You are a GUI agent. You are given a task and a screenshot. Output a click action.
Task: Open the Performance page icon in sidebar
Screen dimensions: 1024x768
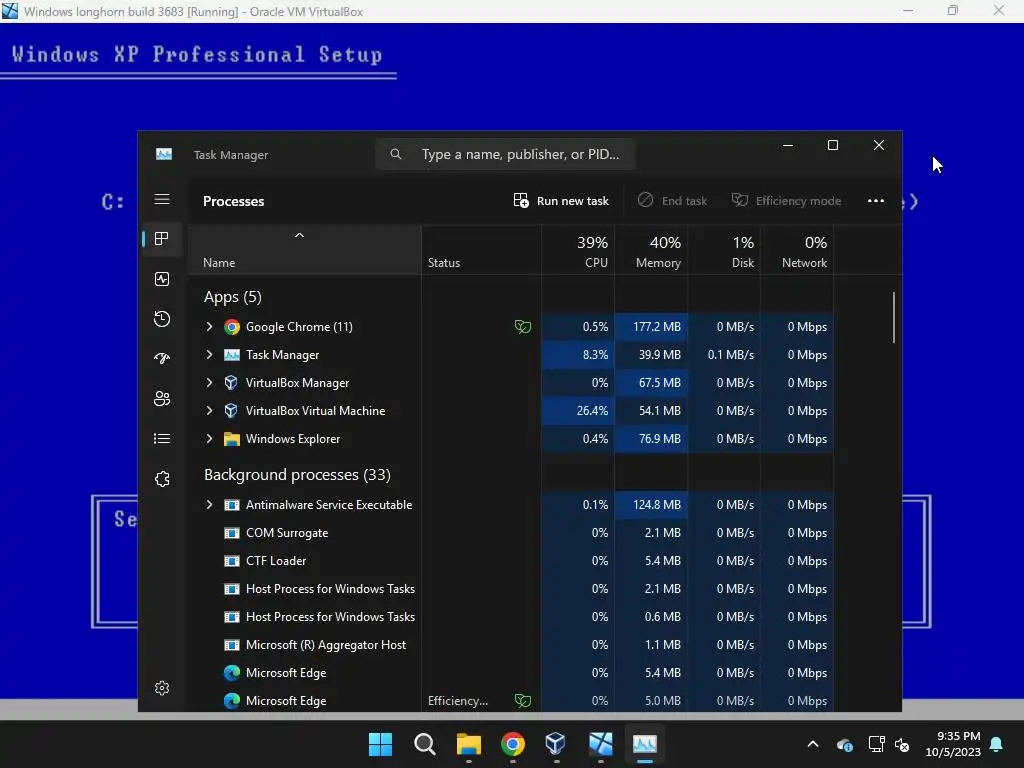162,279
